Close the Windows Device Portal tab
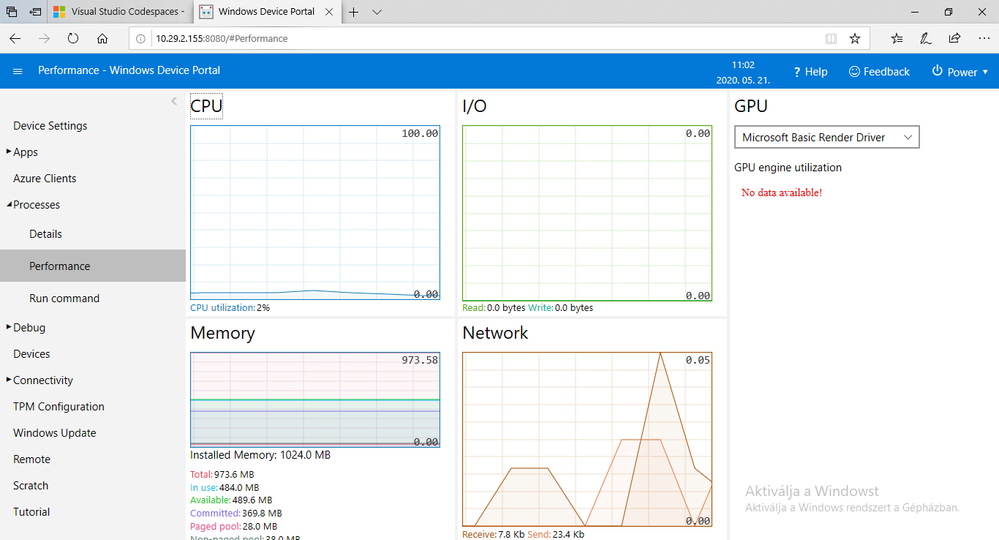Viewport: 999px width, 540px height. [x=329, y=12]
